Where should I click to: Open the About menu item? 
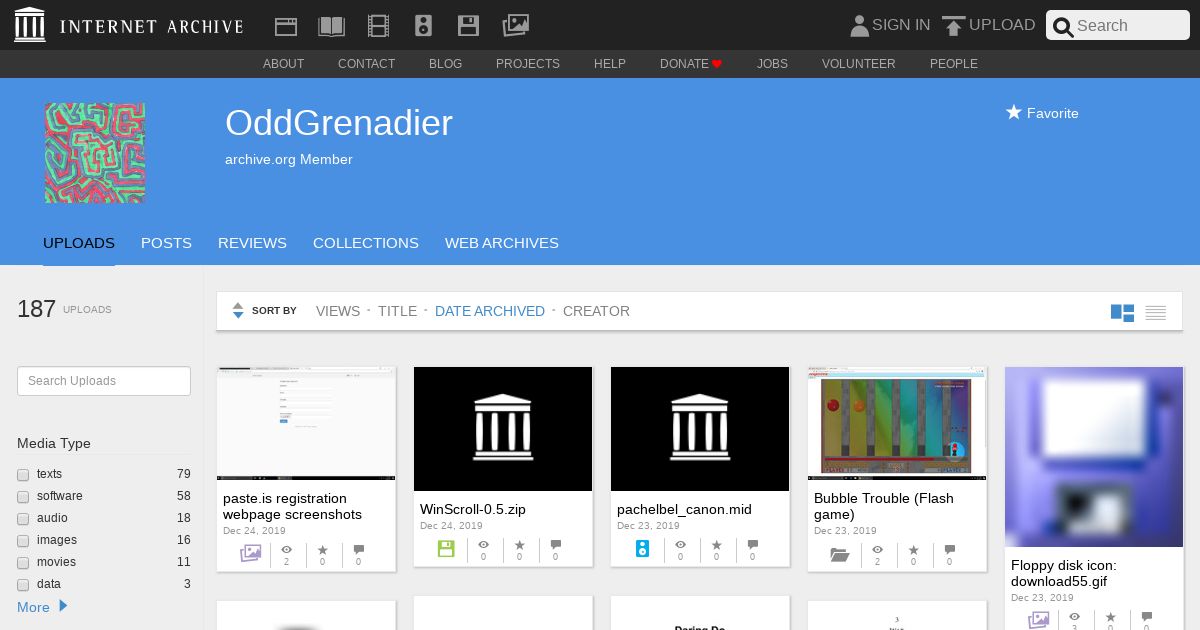[x=283, y=64]
